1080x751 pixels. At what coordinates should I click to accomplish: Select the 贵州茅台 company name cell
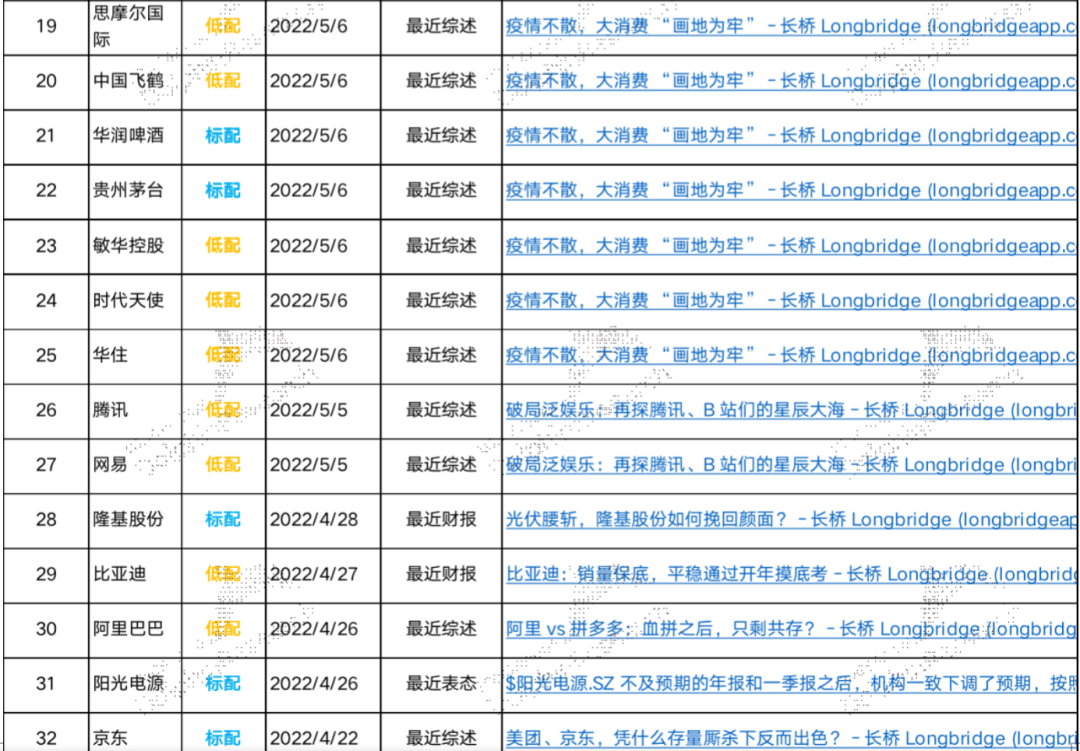point(135,191)
